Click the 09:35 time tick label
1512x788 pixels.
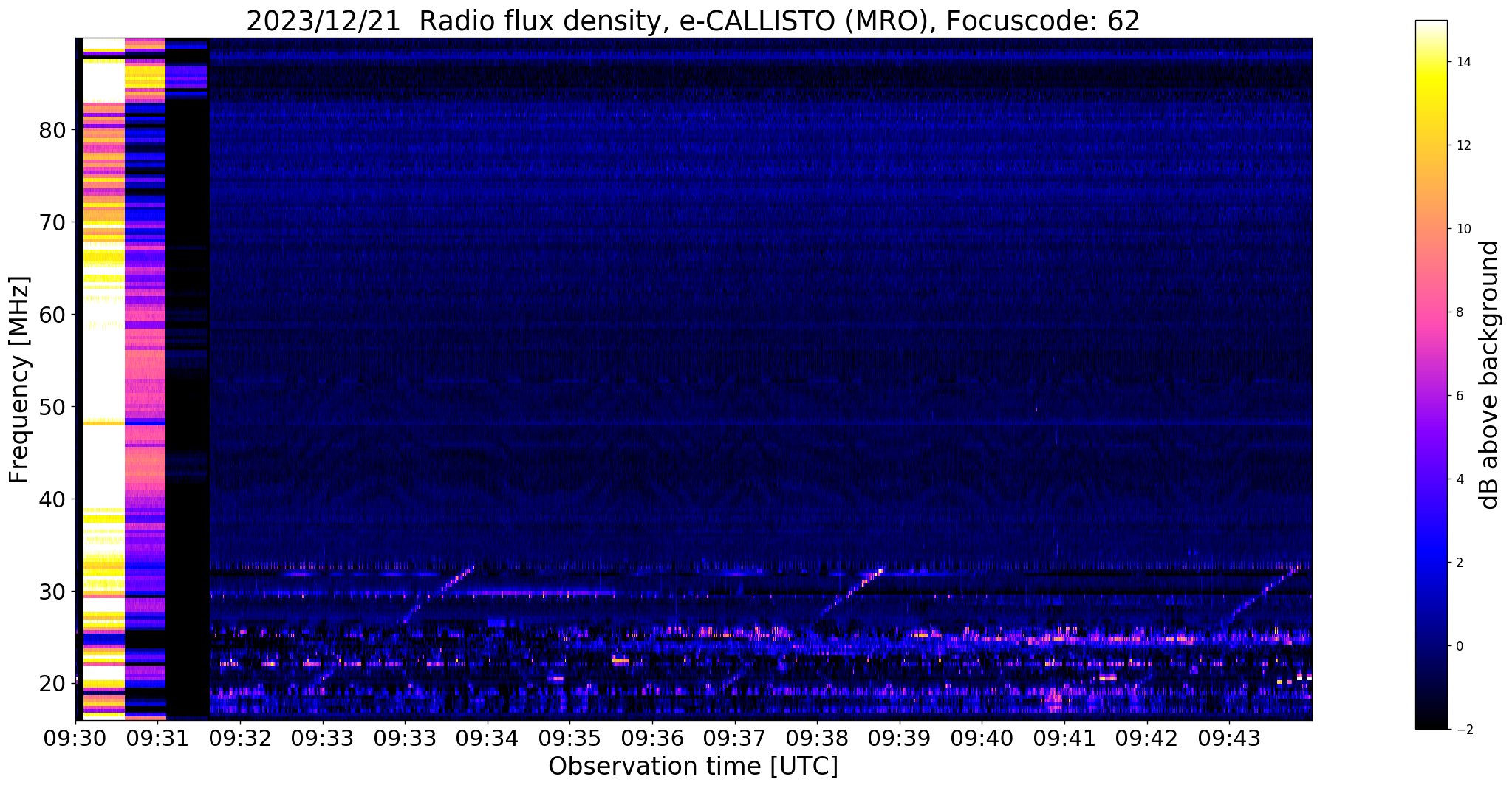(x=569, y=738)
